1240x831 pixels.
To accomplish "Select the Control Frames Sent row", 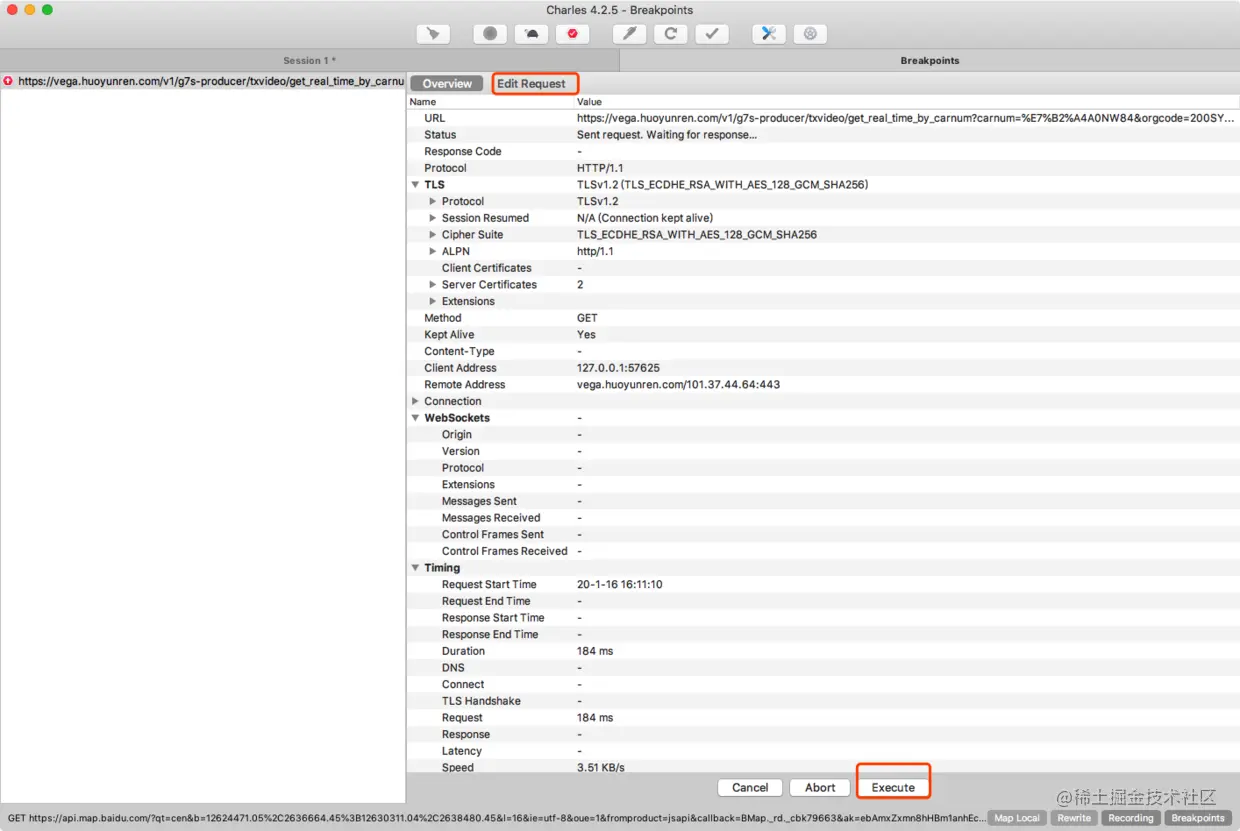I will 823,535.
